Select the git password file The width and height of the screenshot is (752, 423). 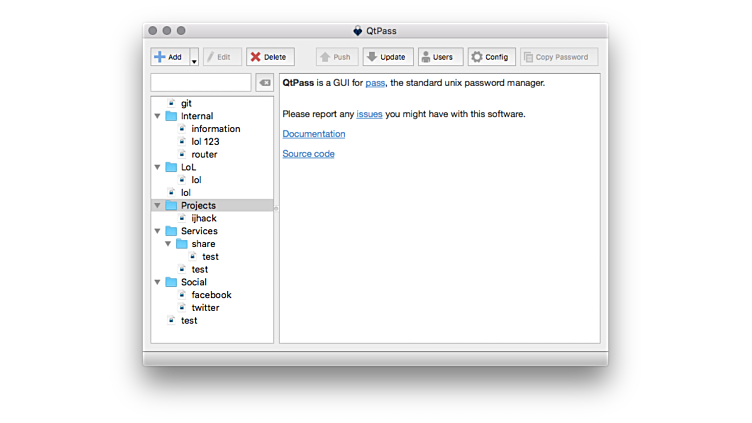click(x=186, y=103)
